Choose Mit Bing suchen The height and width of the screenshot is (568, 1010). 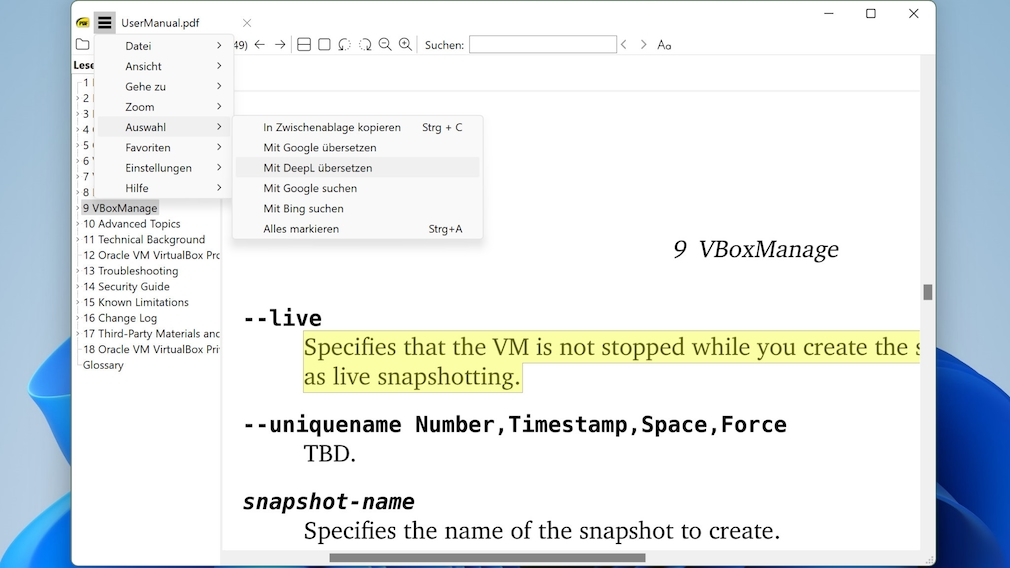[357, 209]
